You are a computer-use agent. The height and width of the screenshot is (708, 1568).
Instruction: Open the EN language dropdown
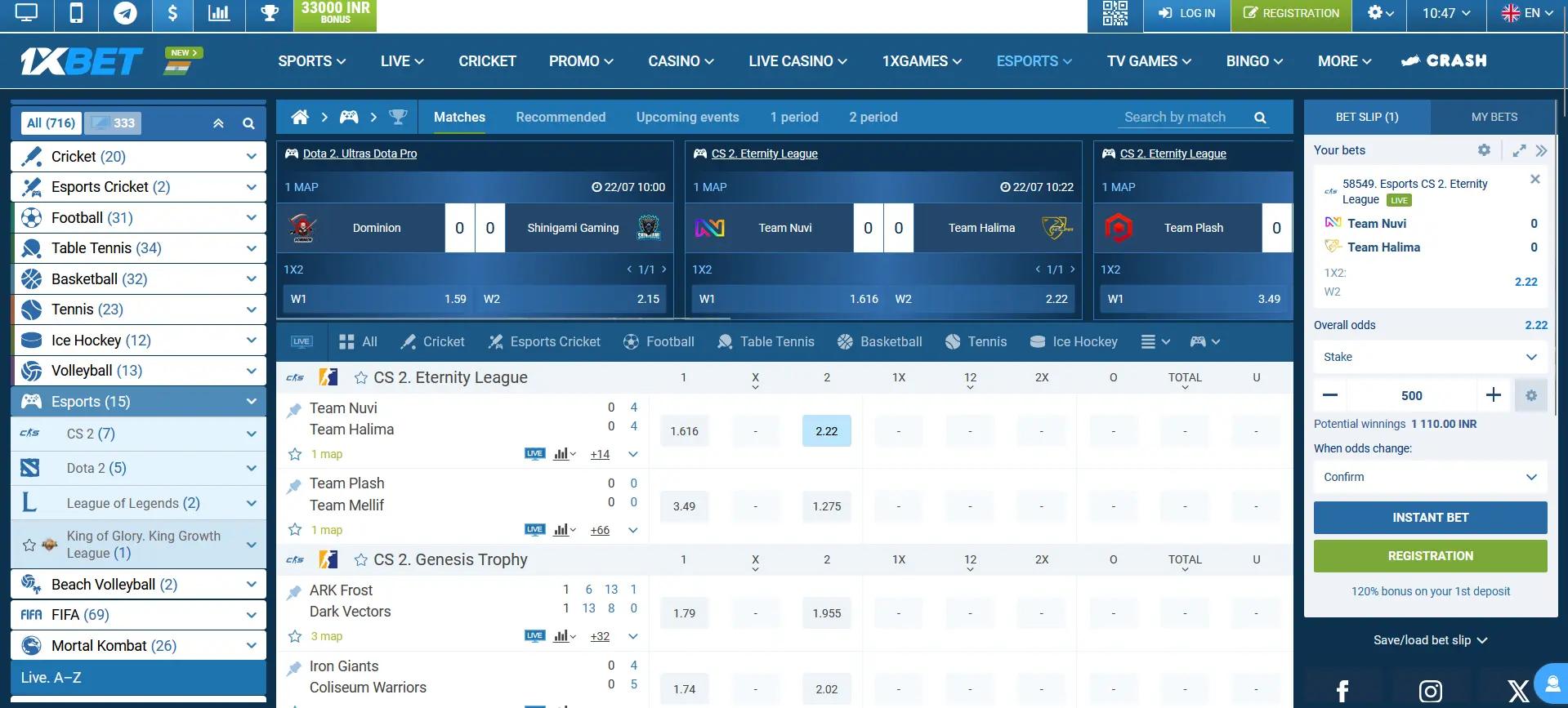coord(1527,13)
